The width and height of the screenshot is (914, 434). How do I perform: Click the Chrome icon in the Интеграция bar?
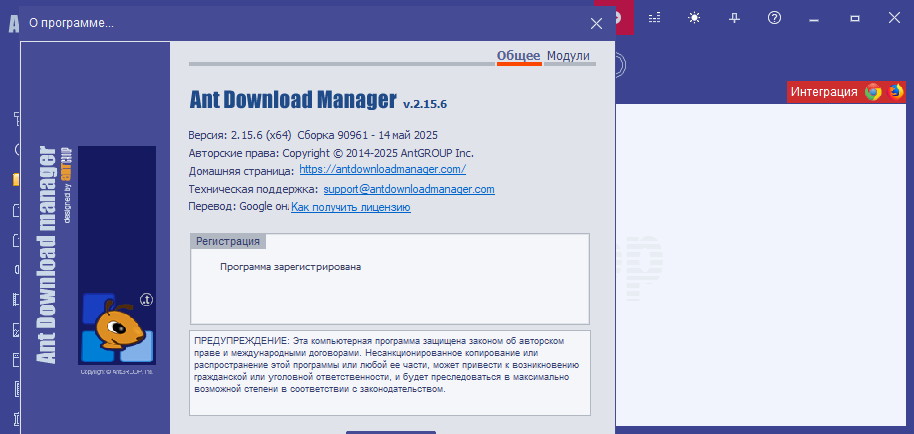[873, 92]
